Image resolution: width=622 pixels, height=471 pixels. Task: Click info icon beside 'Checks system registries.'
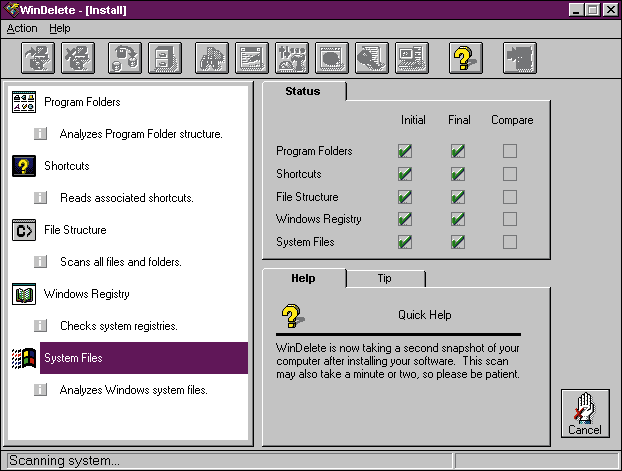(40, 326)
